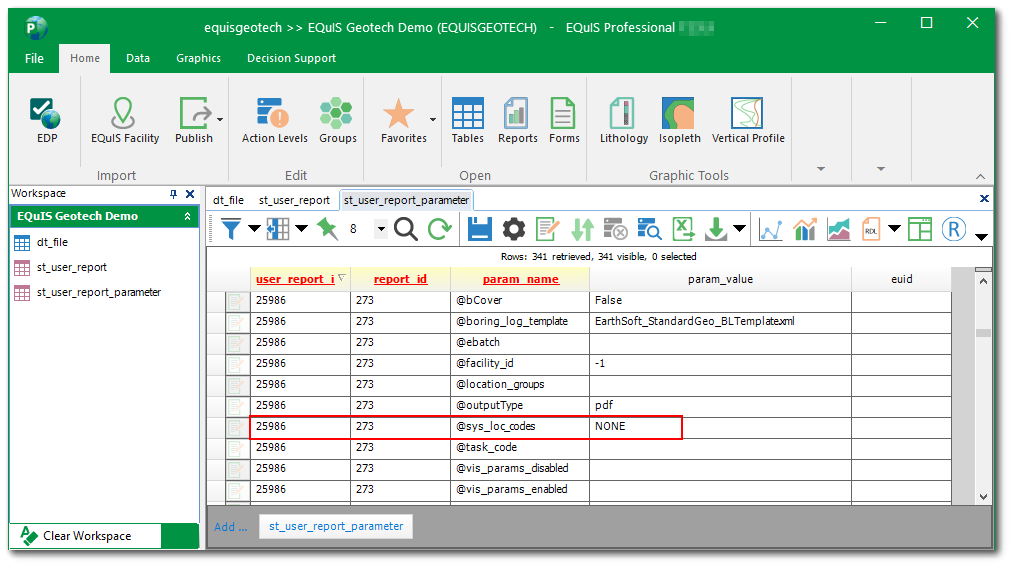Click the green download arrow icon
Screen dimensions: 1011x566
coord(716,229)
